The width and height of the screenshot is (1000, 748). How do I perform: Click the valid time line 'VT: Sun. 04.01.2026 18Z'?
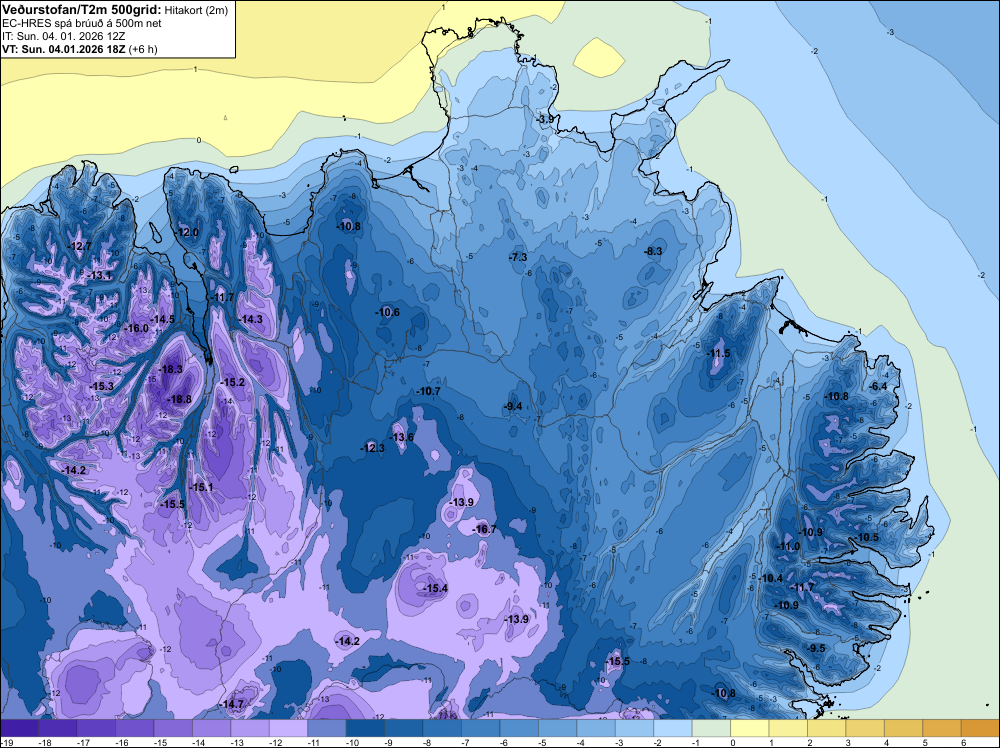(x=64, y=49)
